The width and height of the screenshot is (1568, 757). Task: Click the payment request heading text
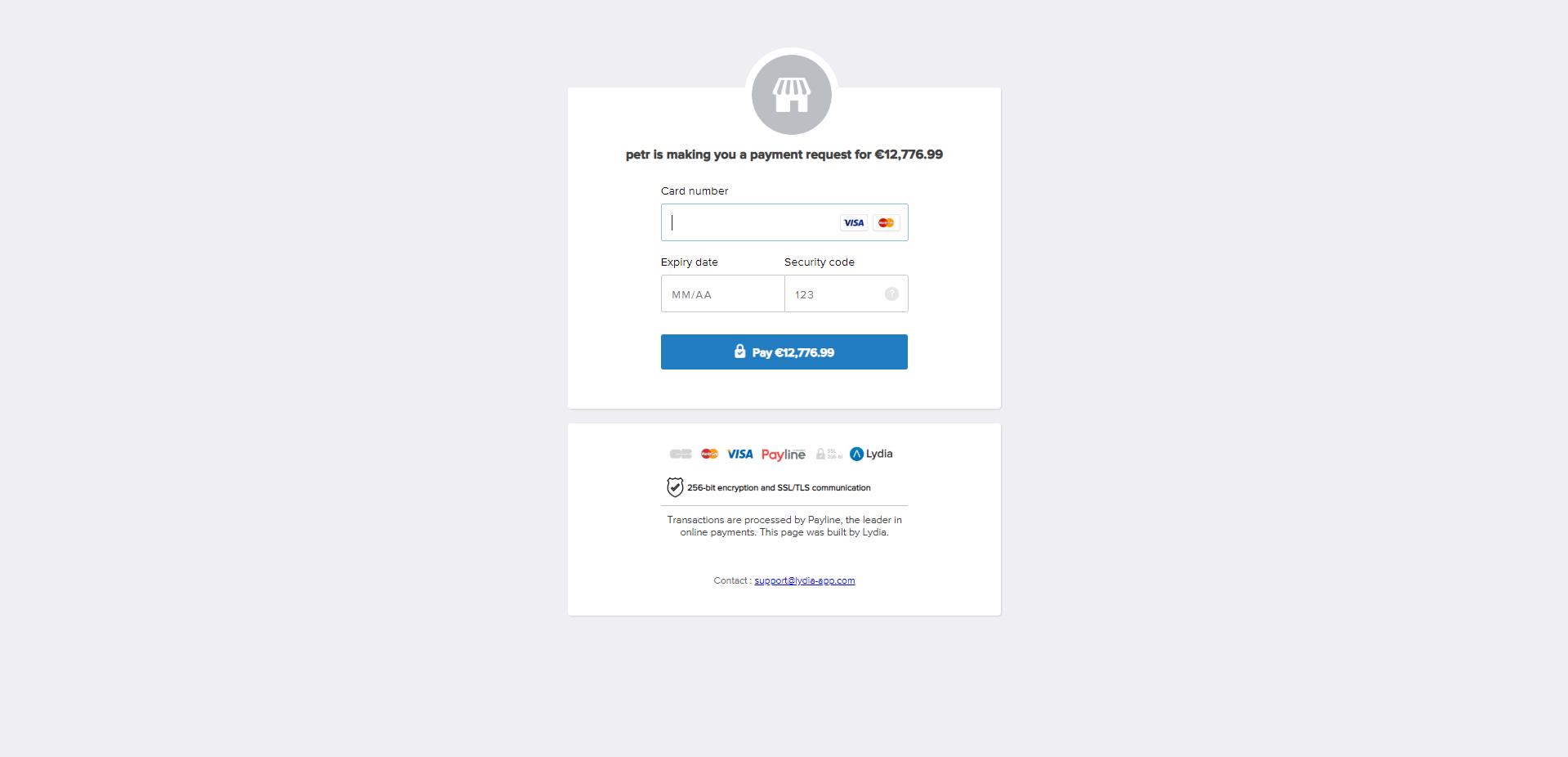click(784, 155)
